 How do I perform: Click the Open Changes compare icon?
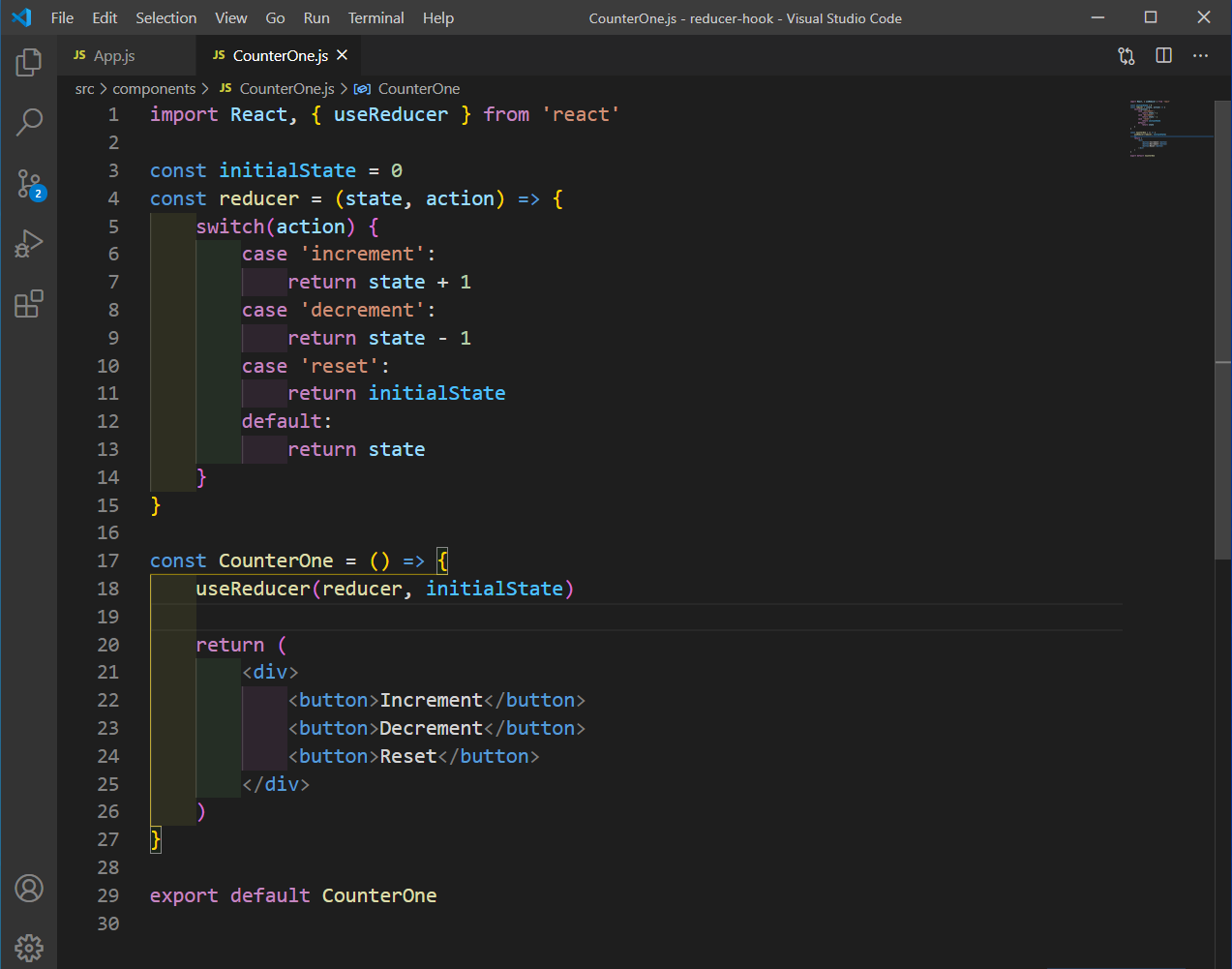pos(1127,56)
